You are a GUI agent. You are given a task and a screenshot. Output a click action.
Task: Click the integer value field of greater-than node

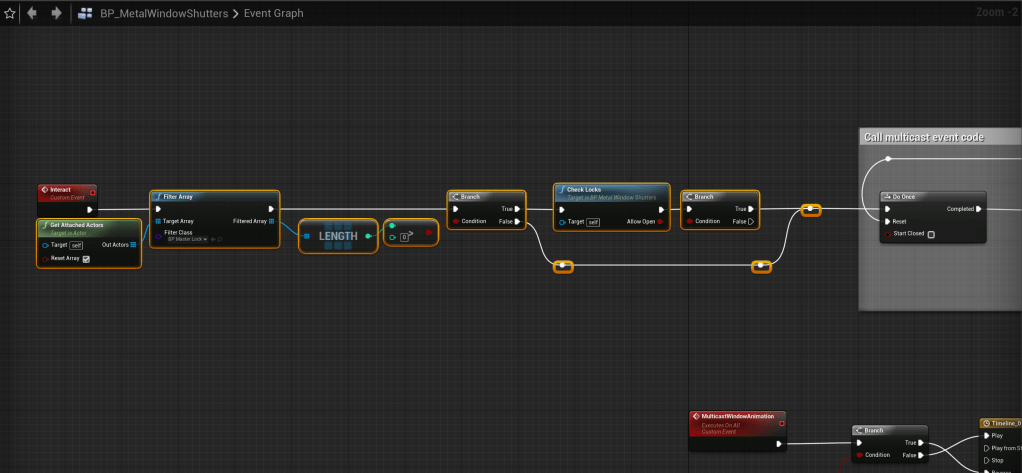point(405,237)
